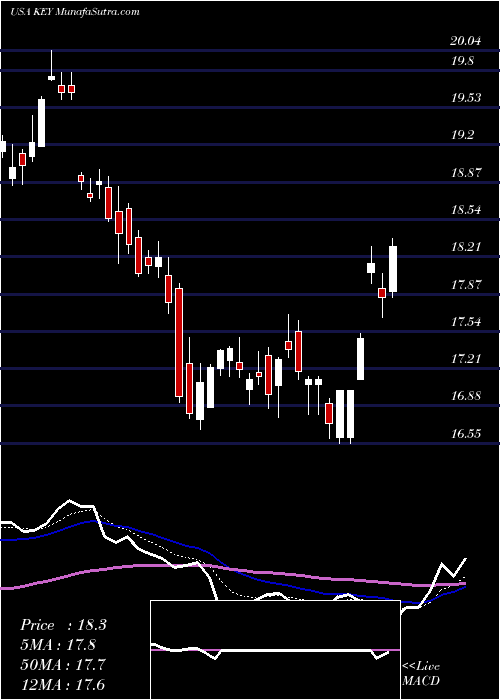Click the 18.21 price axis label
This screenshot has width=500, height=700.
(x=466, y=247)
